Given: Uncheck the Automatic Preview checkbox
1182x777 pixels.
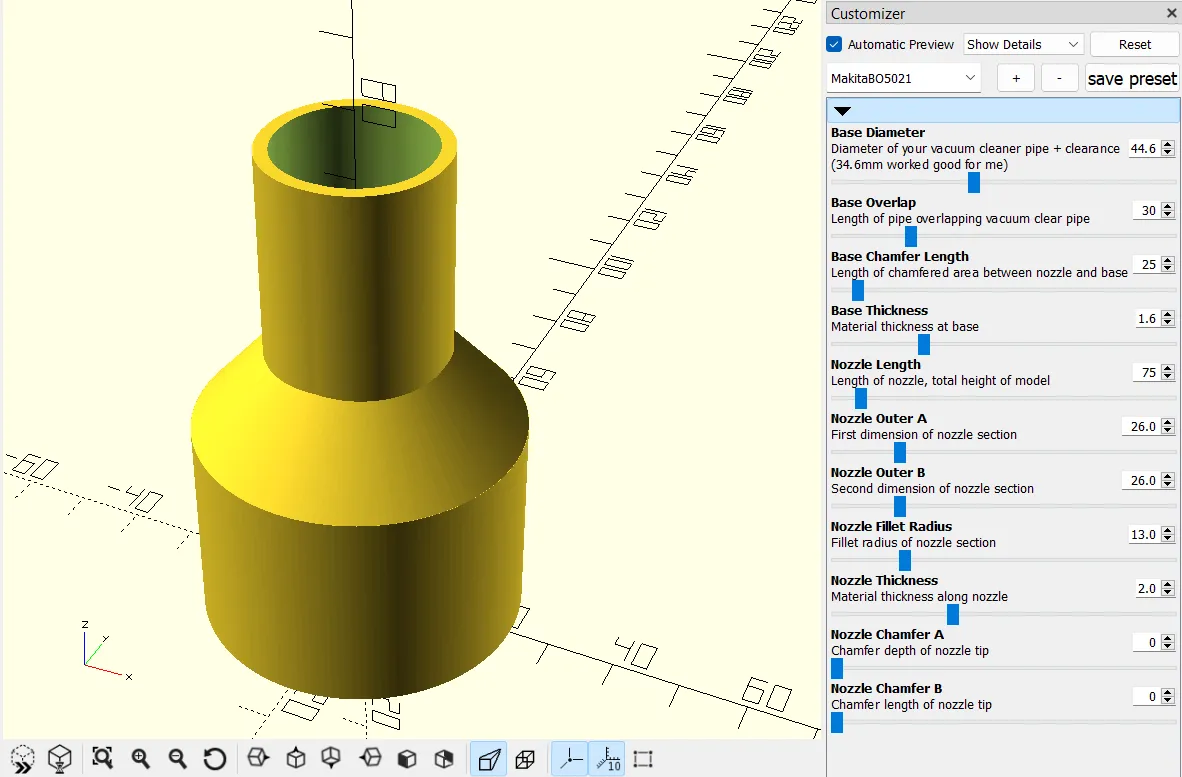Looking at the screenshot, I should point(834,45).
